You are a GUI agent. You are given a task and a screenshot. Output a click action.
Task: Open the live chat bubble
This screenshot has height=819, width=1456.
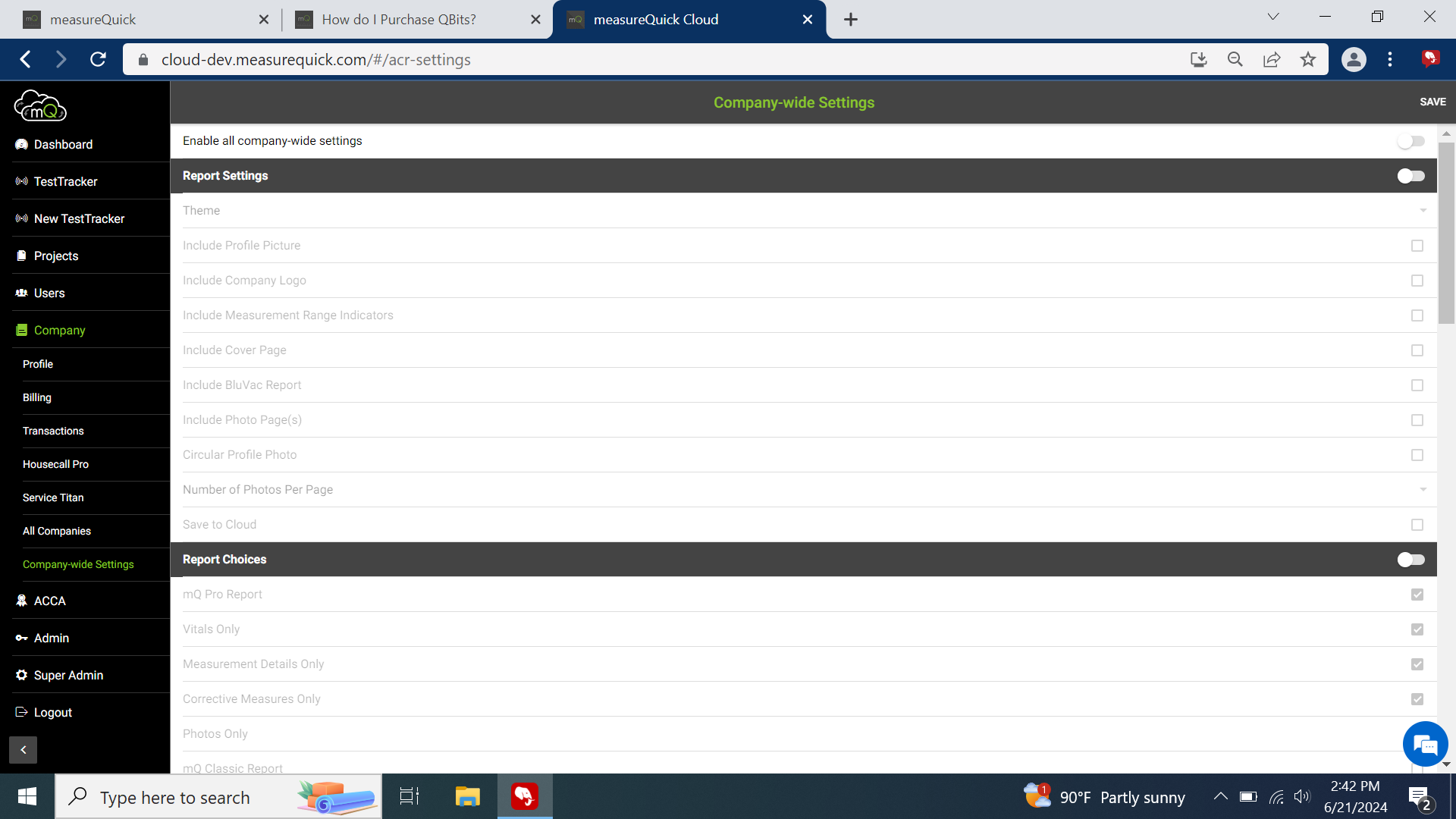pos(1425,744)
